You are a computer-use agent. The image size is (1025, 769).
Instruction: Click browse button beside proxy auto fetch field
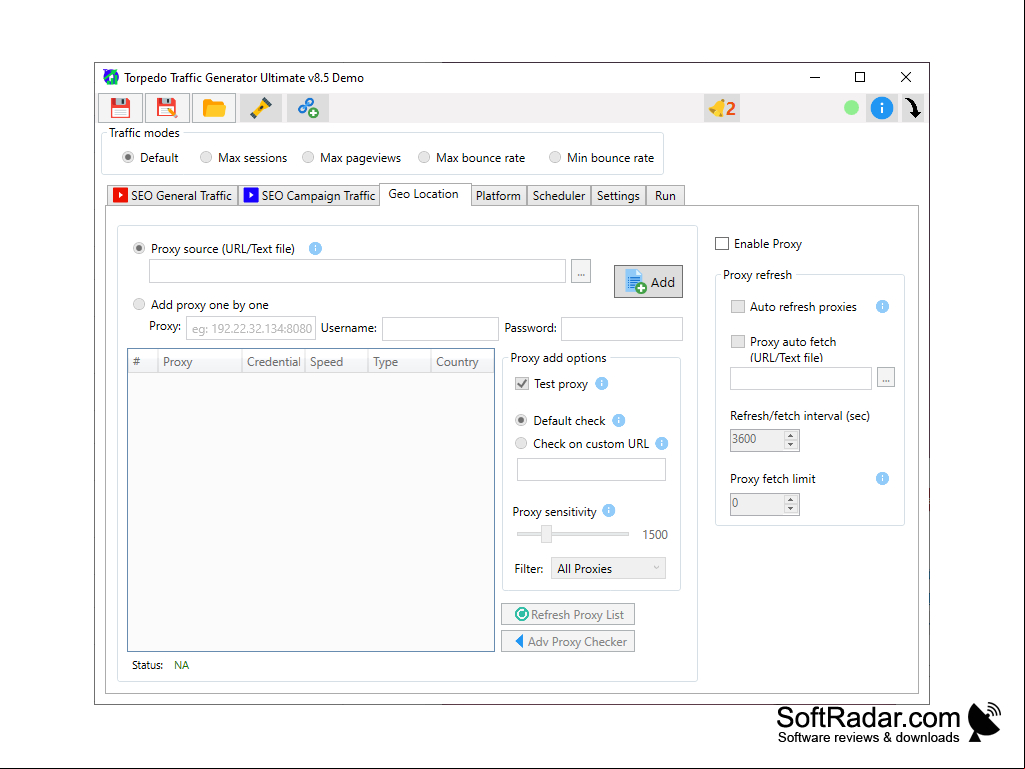[x=886, y=378]
